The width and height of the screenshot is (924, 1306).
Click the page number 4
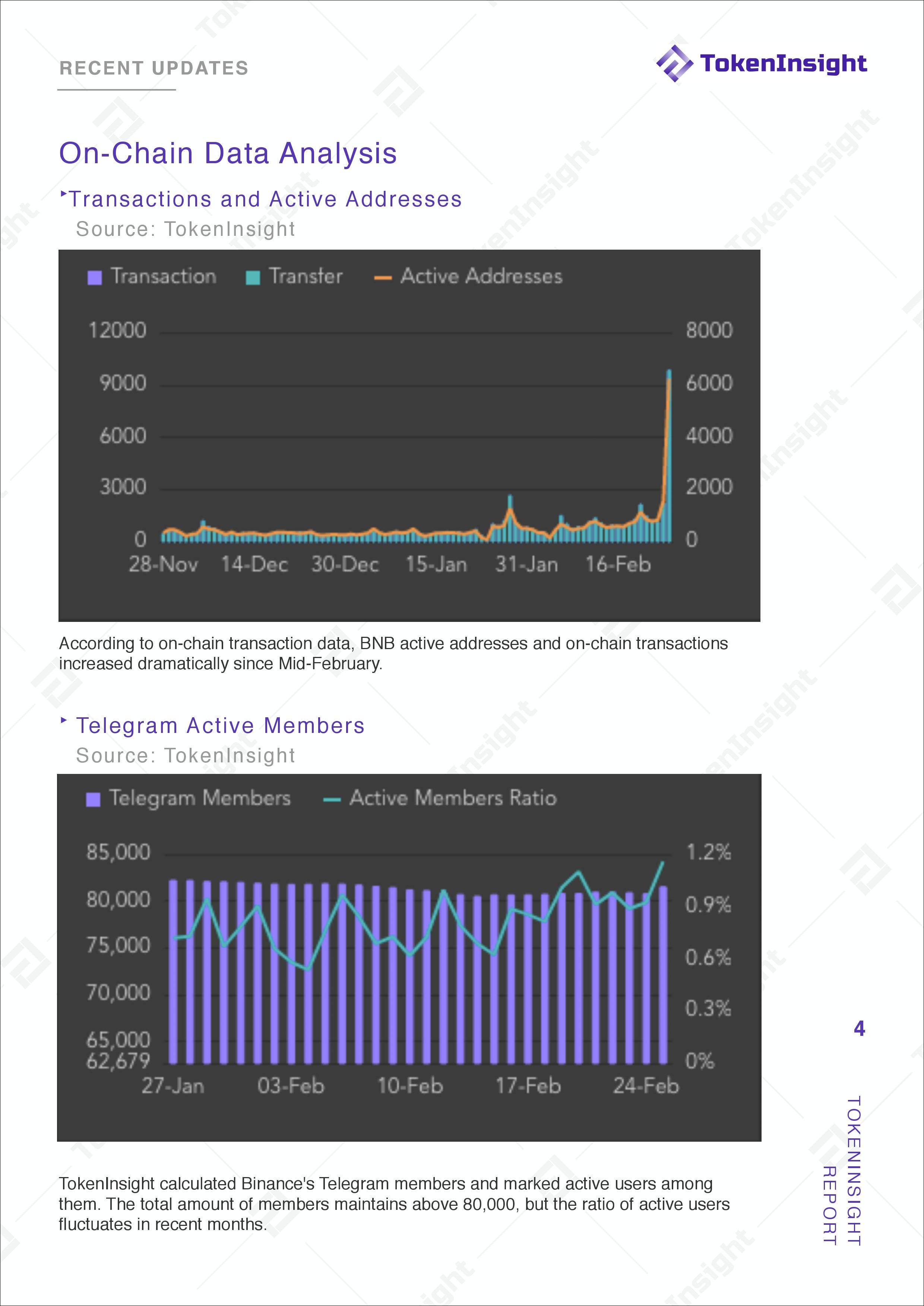pyautogui.click(x=860, y=1029)
